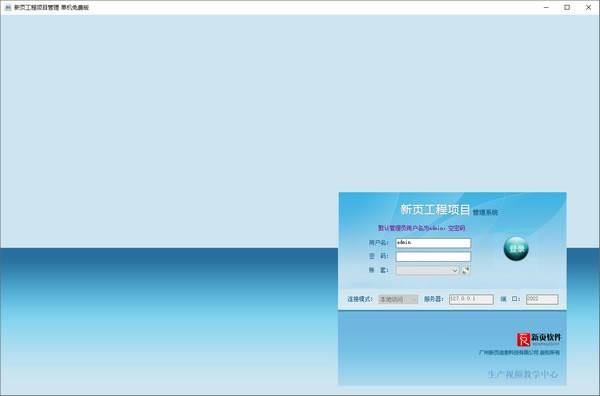
Task: Click the window title 新页工程项目管理 单机免费版
Action: tap(52, 7)
